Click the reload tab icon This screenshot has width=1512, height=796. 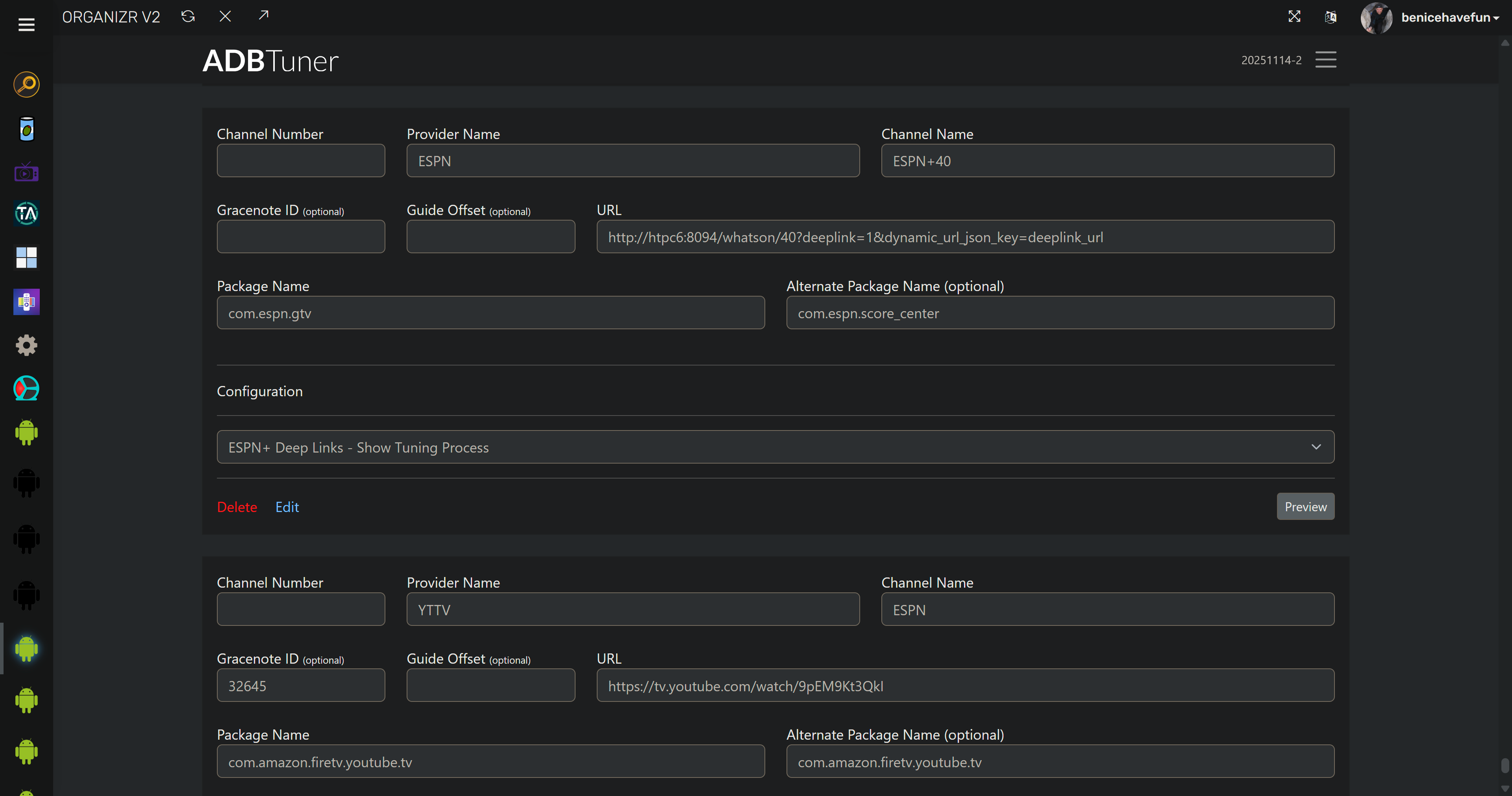point(188,17)
